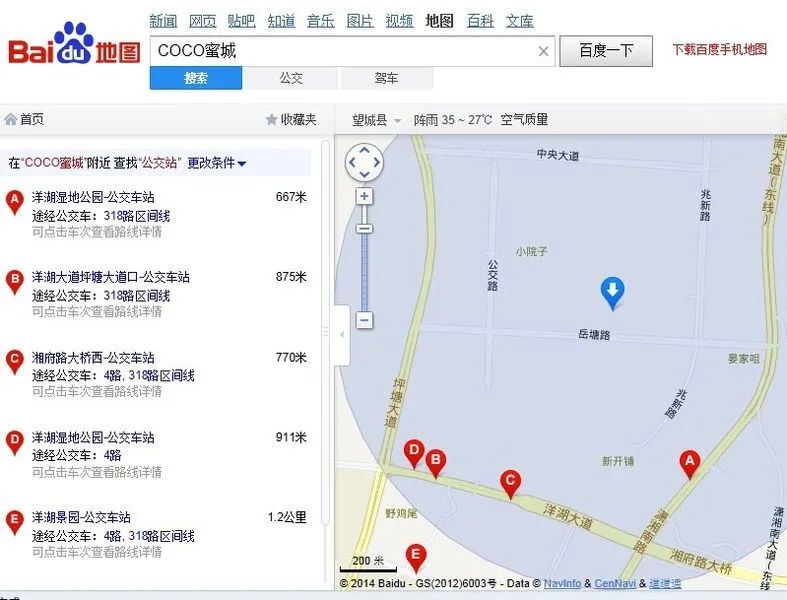This screenshot has width=787, height=600.
Task: Open the 百科 top navigation link
Action: click(480, 21)
